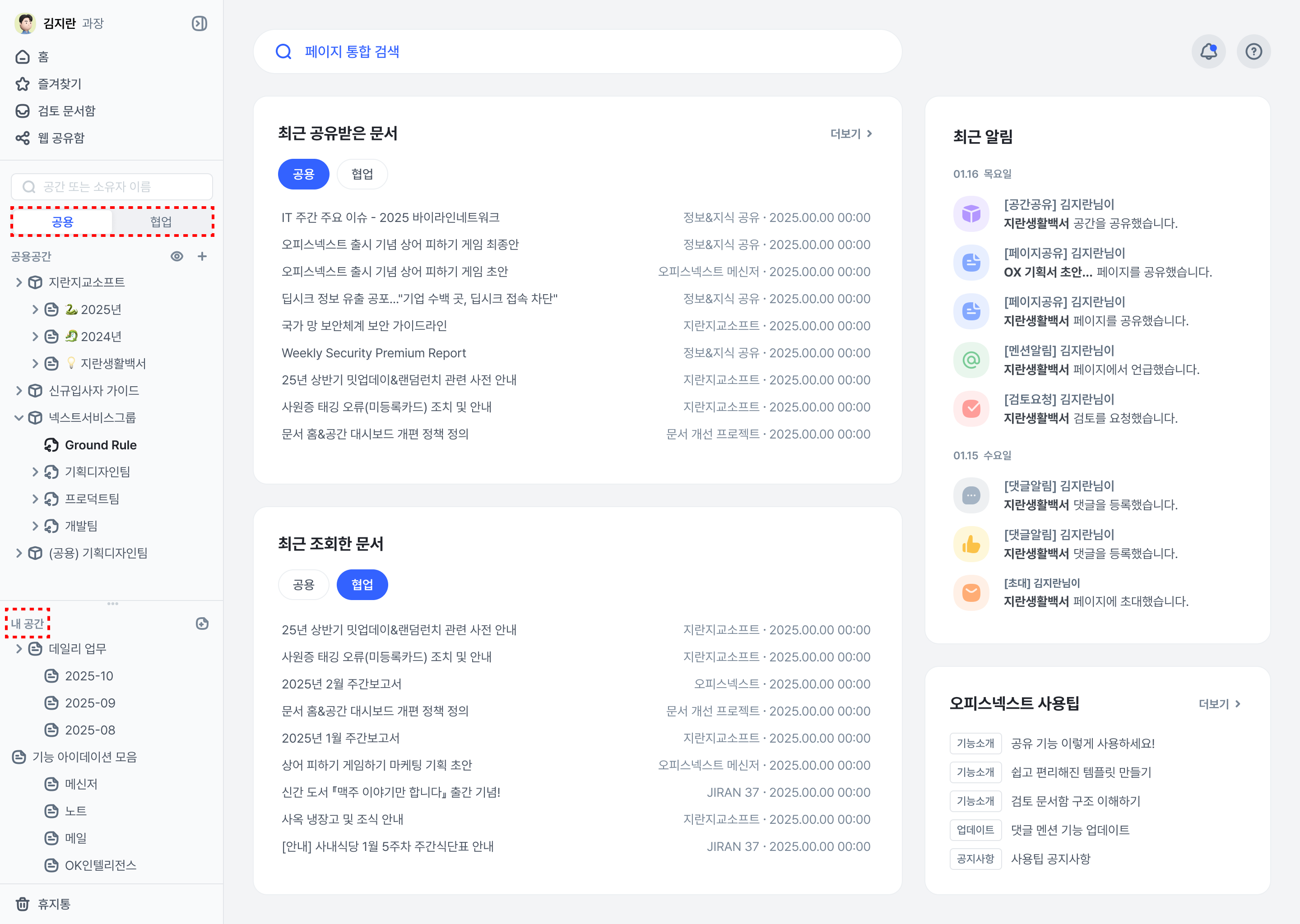Image resolution: width=1300 pixels, height=924 pixels.
Task: Open the help question mark icon
Action: click(x=1254, y=52)
